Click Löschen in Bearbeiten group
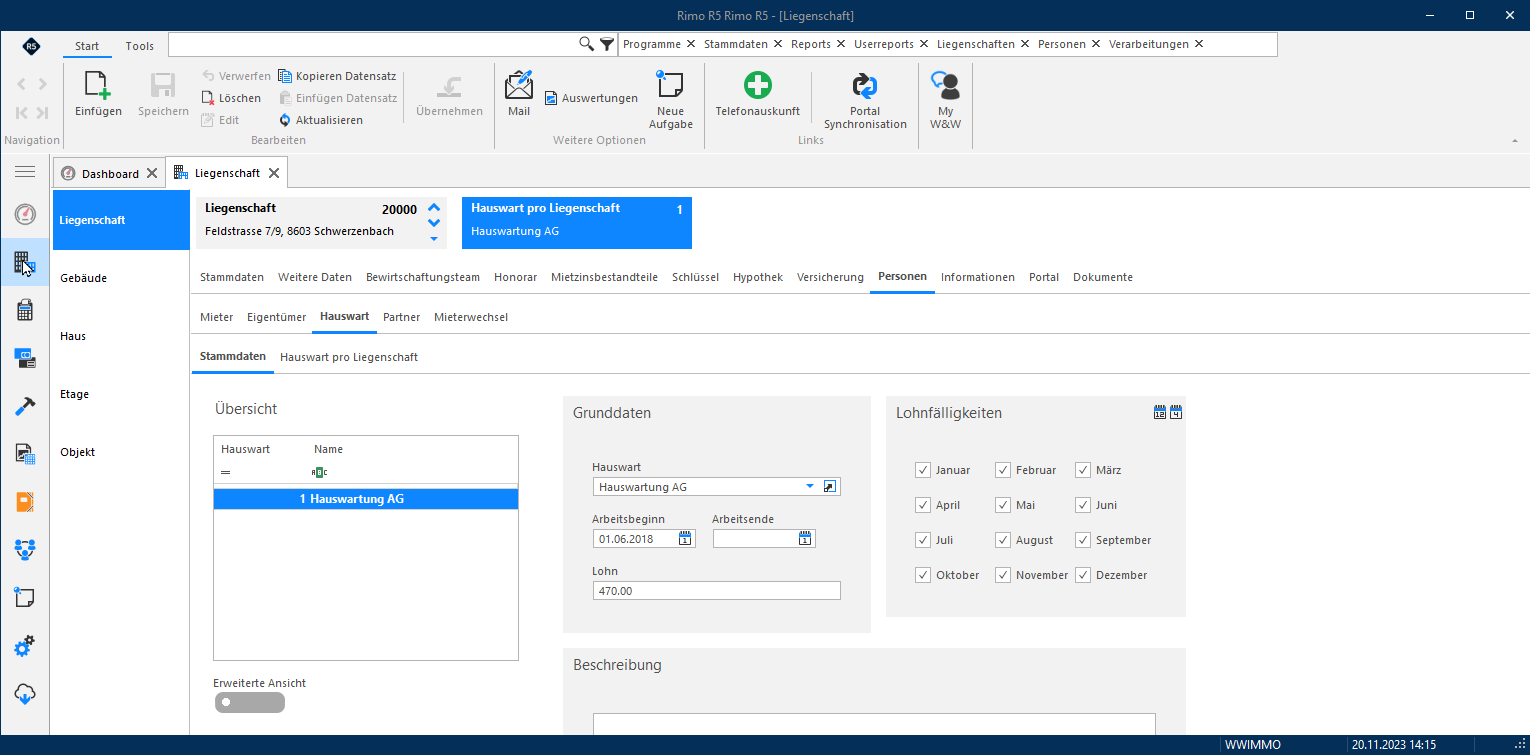Screen dimensions: 1530x755 coord(231,98)
